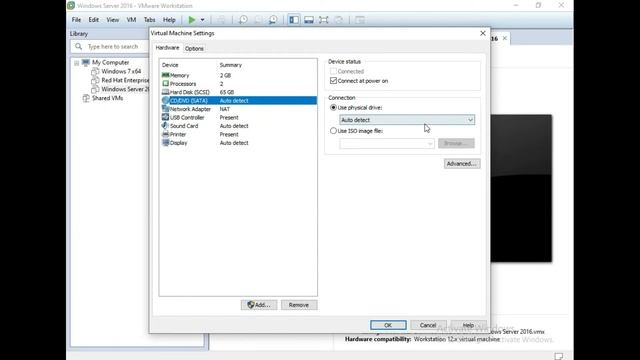This screenshot has width=640, height=360.
Task: Open the Auto detect physical drive dropdown
Action: pos(407,120)
